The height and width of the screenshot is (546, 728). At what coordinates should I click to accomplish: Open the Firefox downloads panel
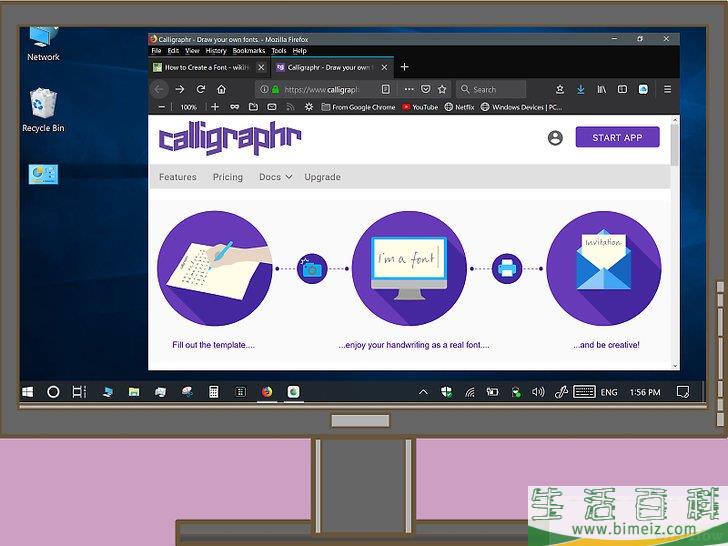point(580,89)
